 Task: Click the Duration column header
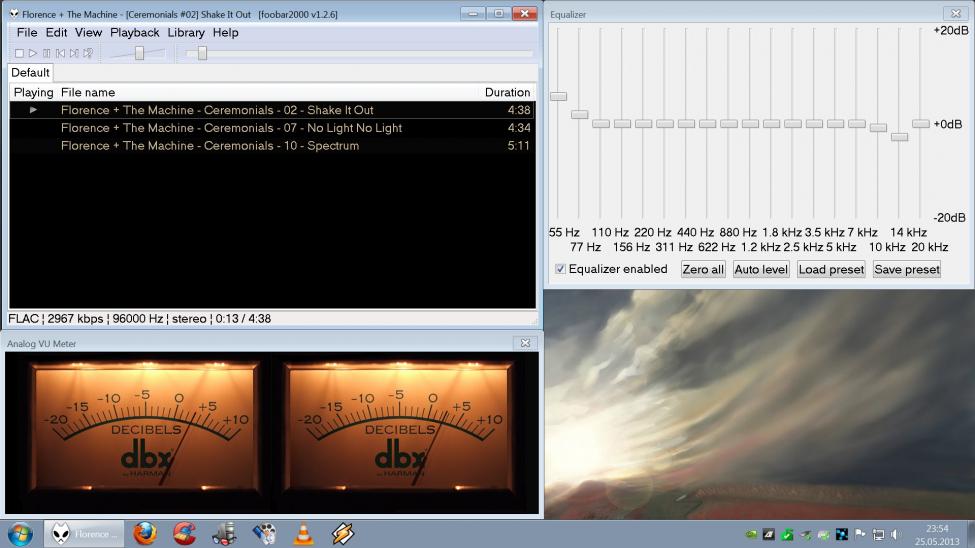507,92
